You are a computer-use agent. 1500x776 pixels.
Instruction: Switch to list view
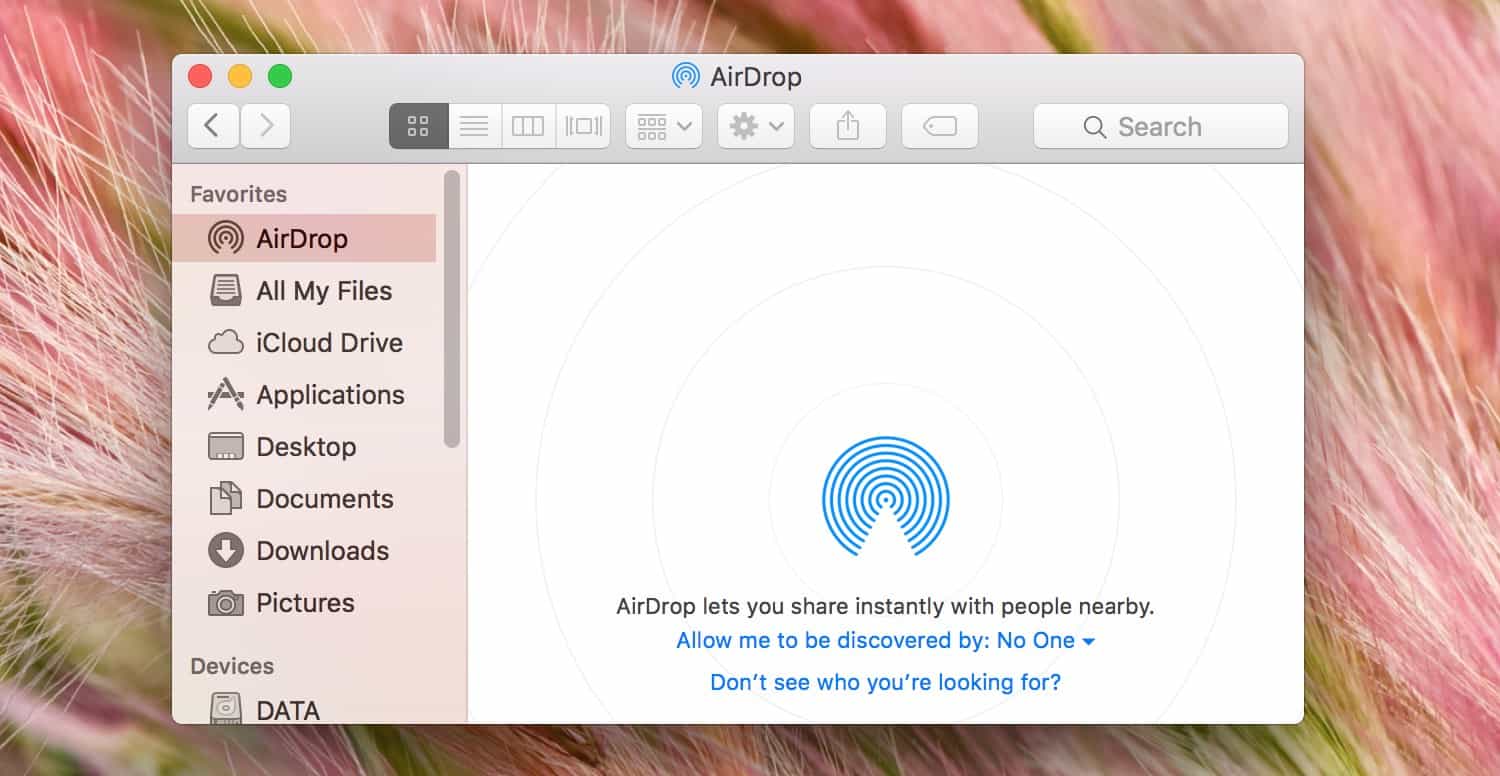coord(474,125)
